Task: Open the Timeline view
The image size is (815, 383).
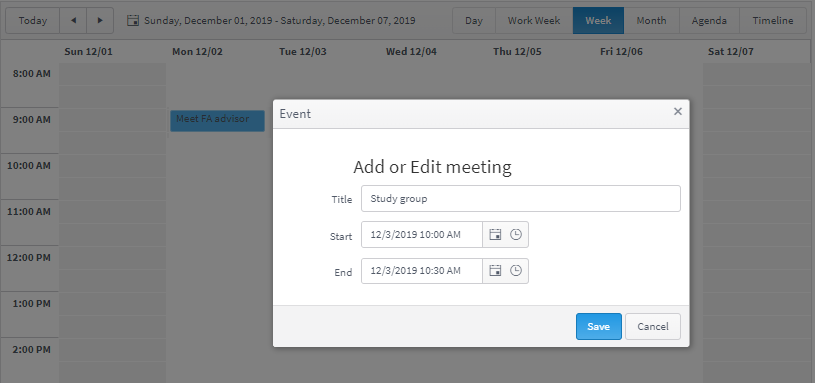Action: tap(773, 21)
